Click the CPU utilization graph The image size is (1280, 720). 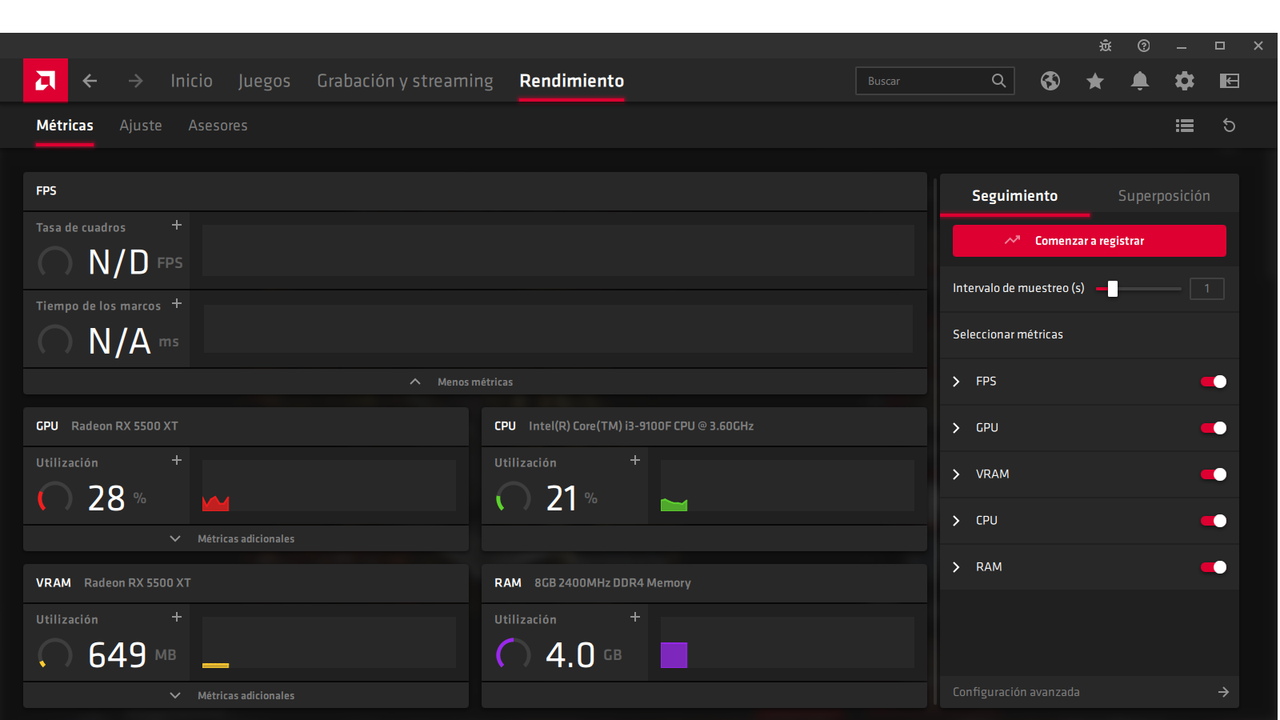click(x=787, y=486)
